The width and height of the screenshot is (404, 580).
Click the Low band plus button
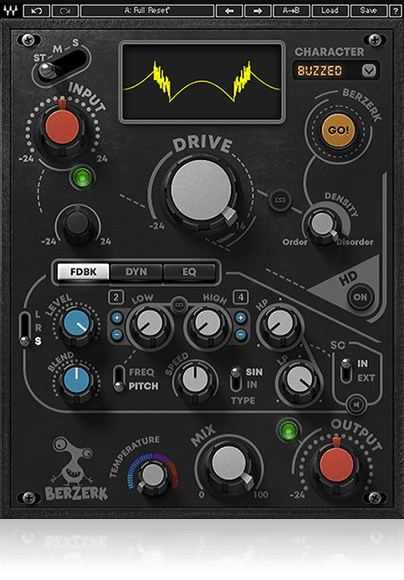pos(117,317)
